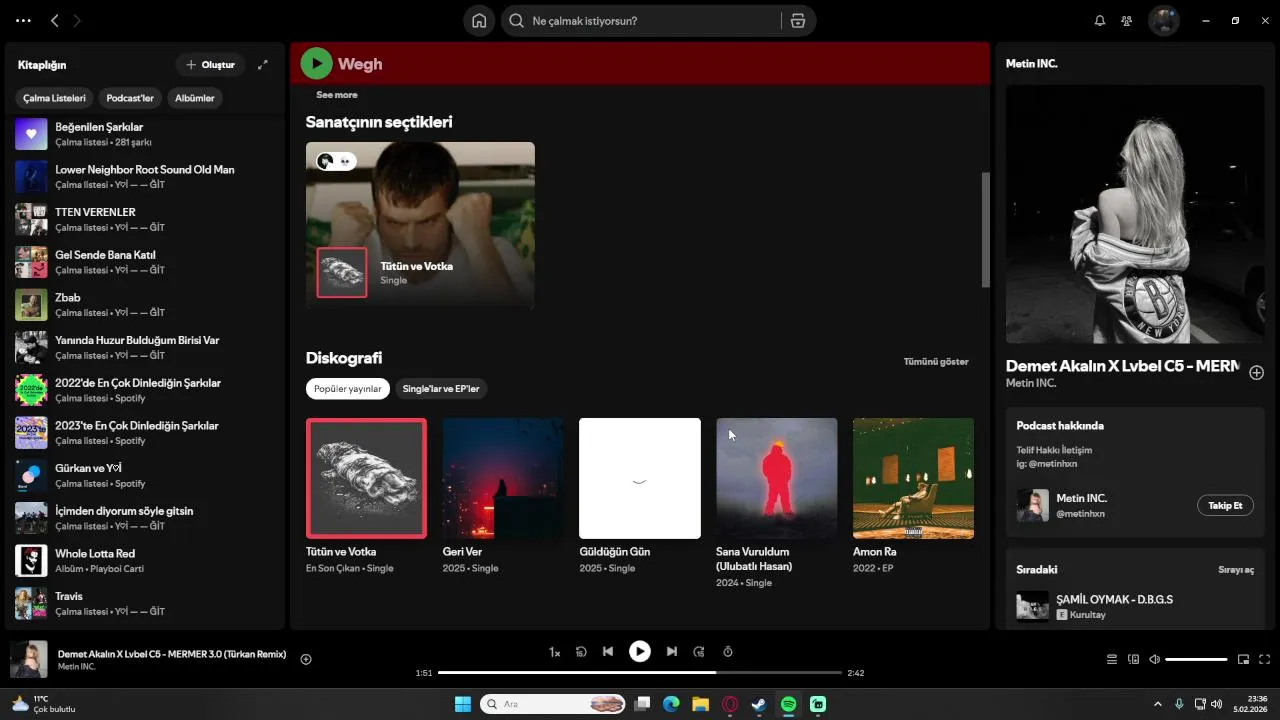Navigate forward with the right arrow

pos(77,21)
